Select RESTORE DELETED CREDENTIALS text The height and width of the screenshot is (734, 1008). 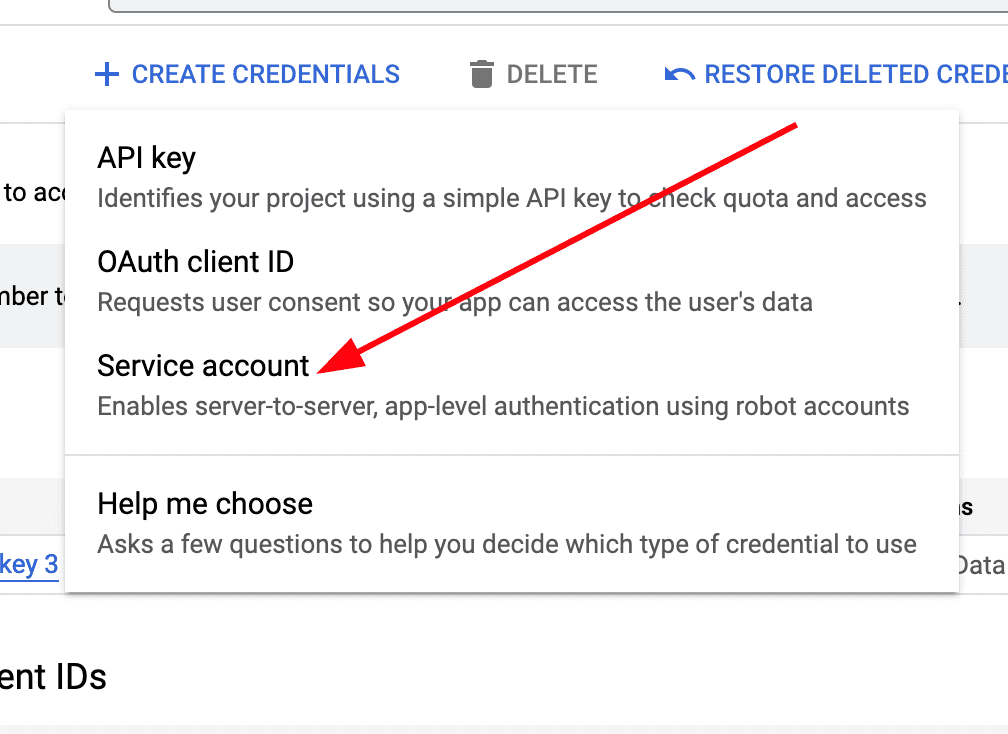[856, 75]
